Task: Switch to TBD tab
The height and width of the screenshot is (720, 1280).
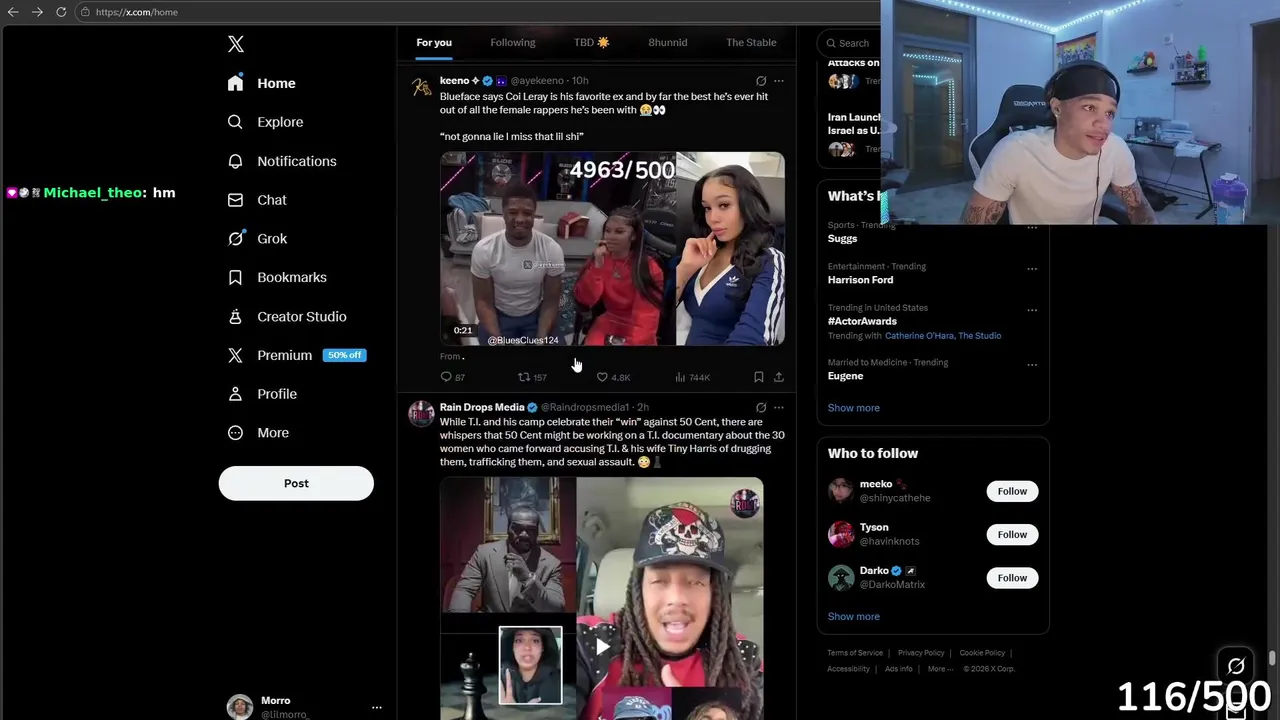Action: pos(591,43)
